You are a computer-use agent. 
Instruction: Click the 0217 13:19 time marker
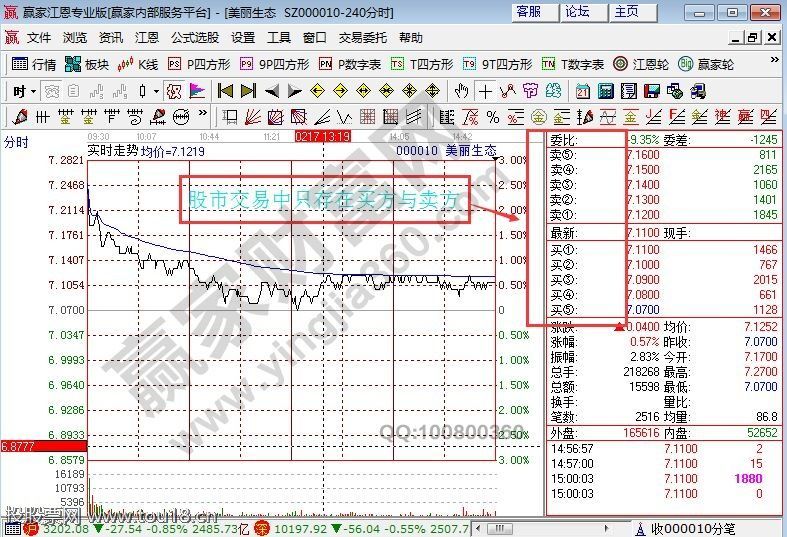[x=323, y=137]
